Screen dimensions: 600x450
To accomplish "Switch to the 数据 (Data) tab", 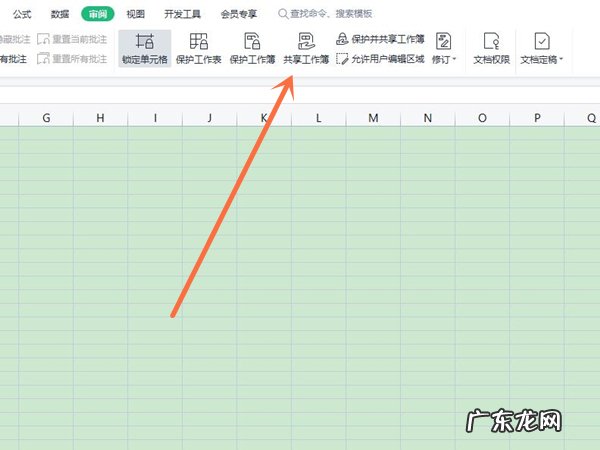I will pyautogui.click(x=60, y=15).
